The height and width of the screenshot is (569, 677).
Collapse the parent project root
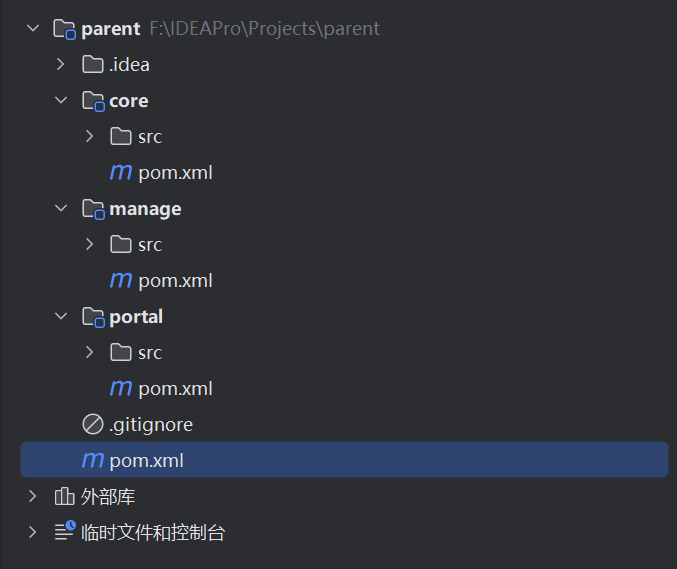tap(33, 28)
